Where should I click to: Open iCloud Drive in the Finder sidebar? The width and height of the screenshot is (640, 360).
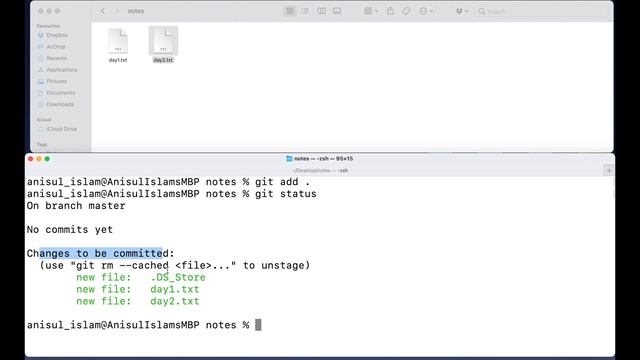click(61, 129)
